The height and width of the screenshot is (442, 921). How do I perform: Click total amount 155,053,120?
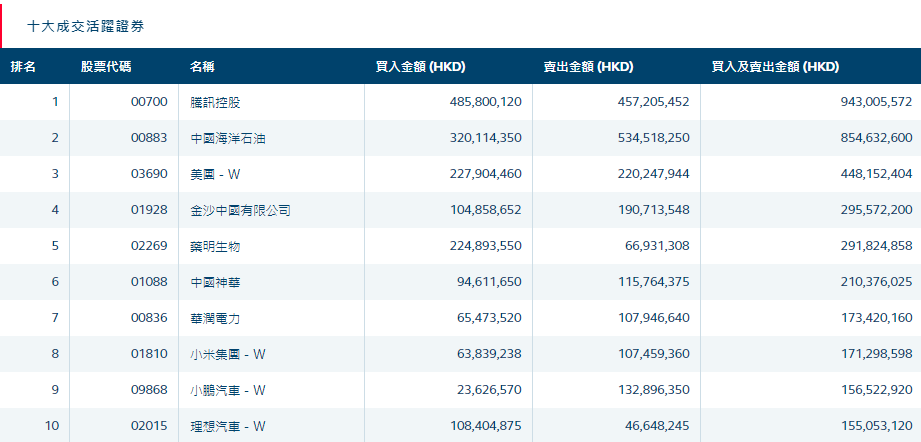click(x=877, y=426)
